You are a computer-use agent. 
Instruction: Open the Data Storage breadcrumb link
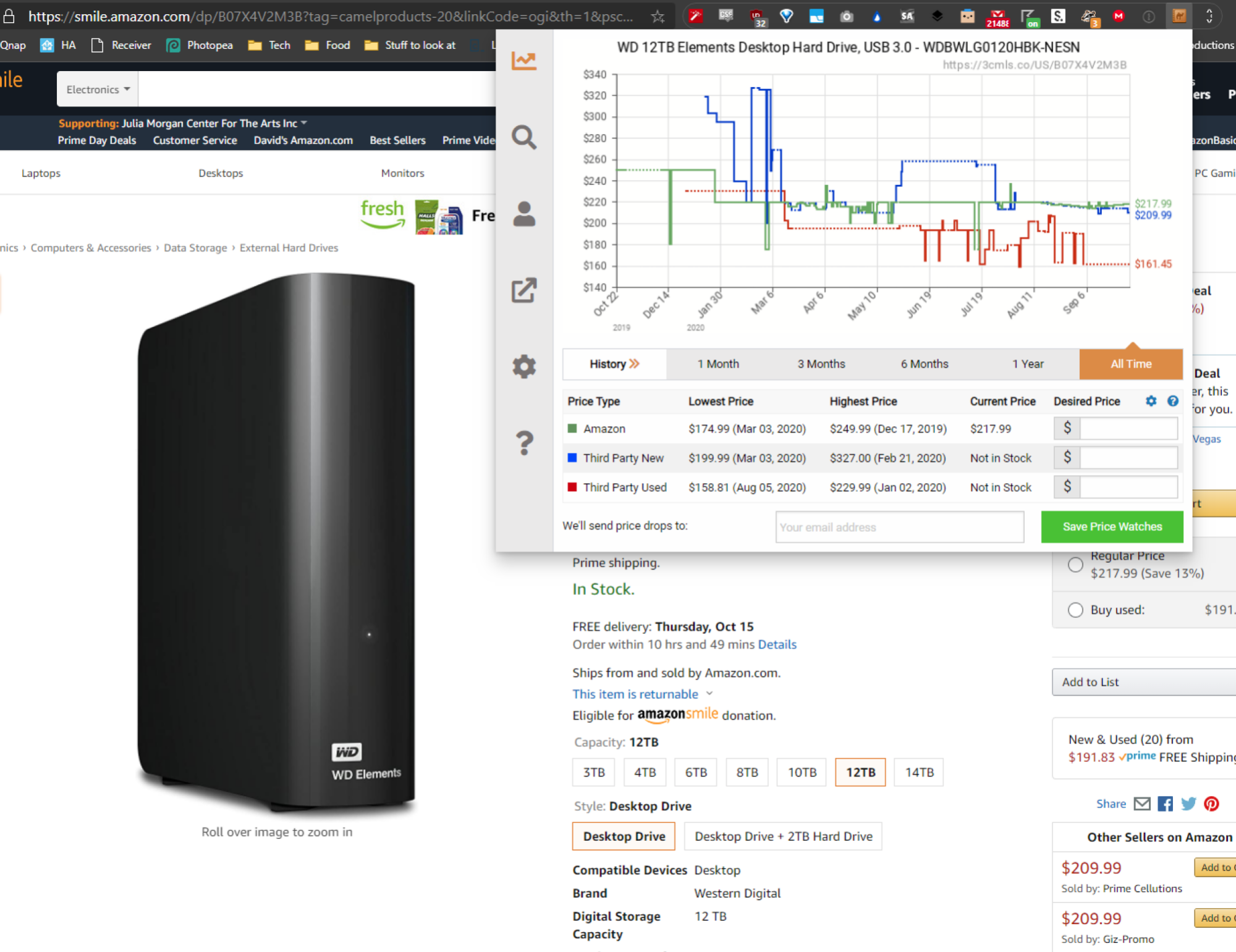(x=195, y=248)
